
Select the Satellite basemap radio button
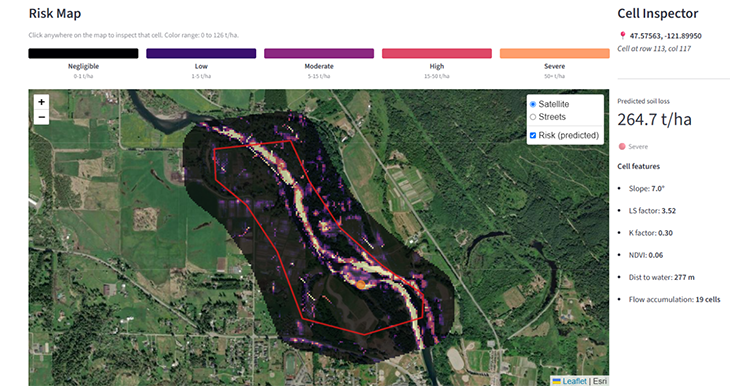pyautogui.click(x=533, y=104)
